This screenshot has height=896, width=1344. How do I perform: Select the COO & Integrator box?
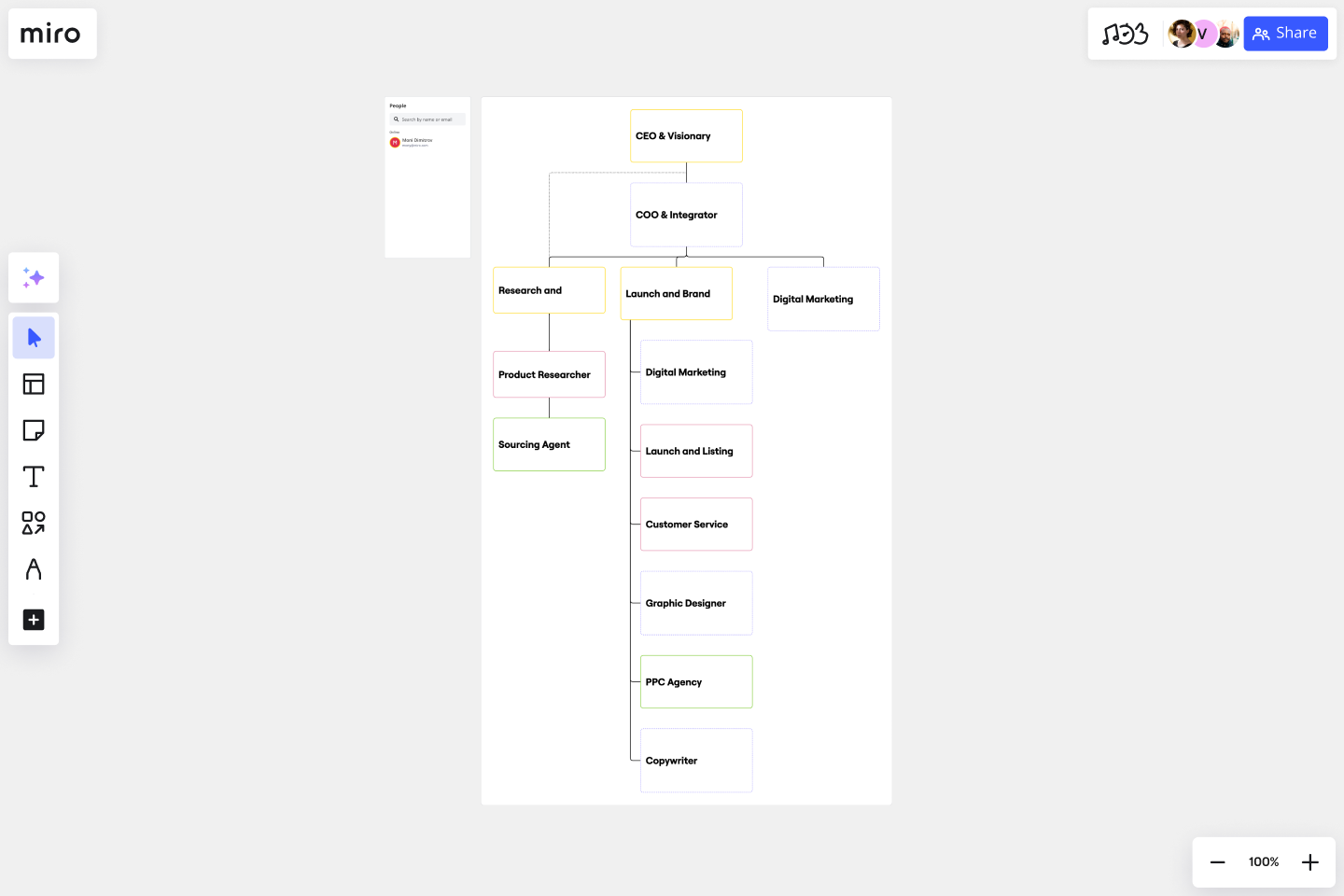click(686, 215)
